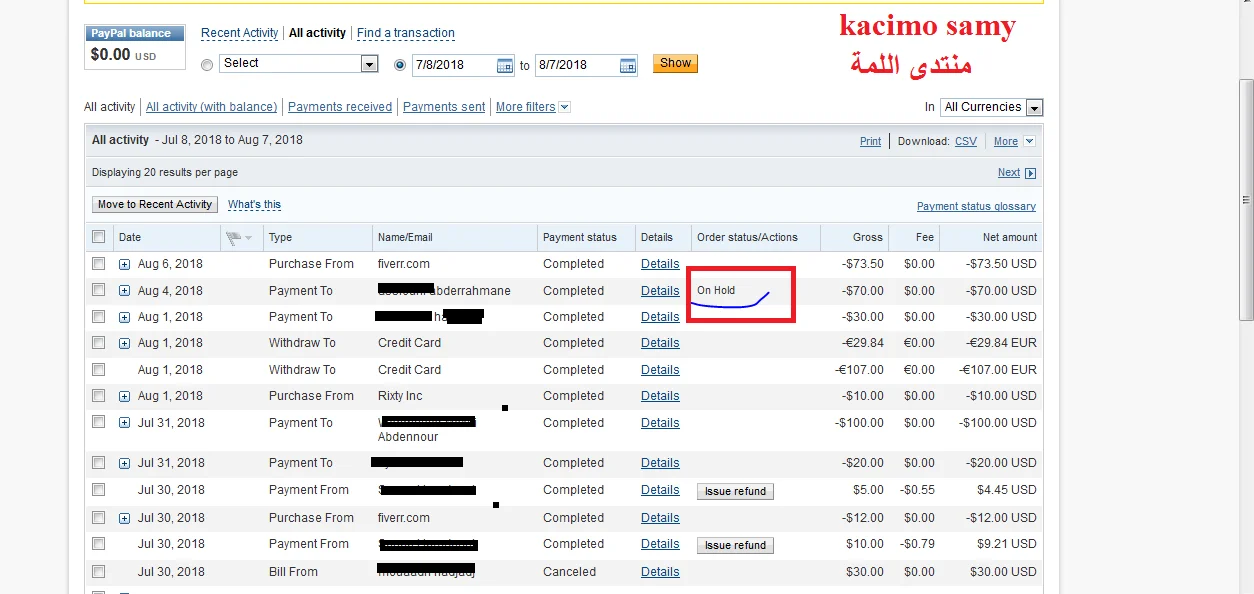Click Issue refund for $5.00 payment
Image resolution: width=1254 pixels, height=594 pixels.
point(735,491)
